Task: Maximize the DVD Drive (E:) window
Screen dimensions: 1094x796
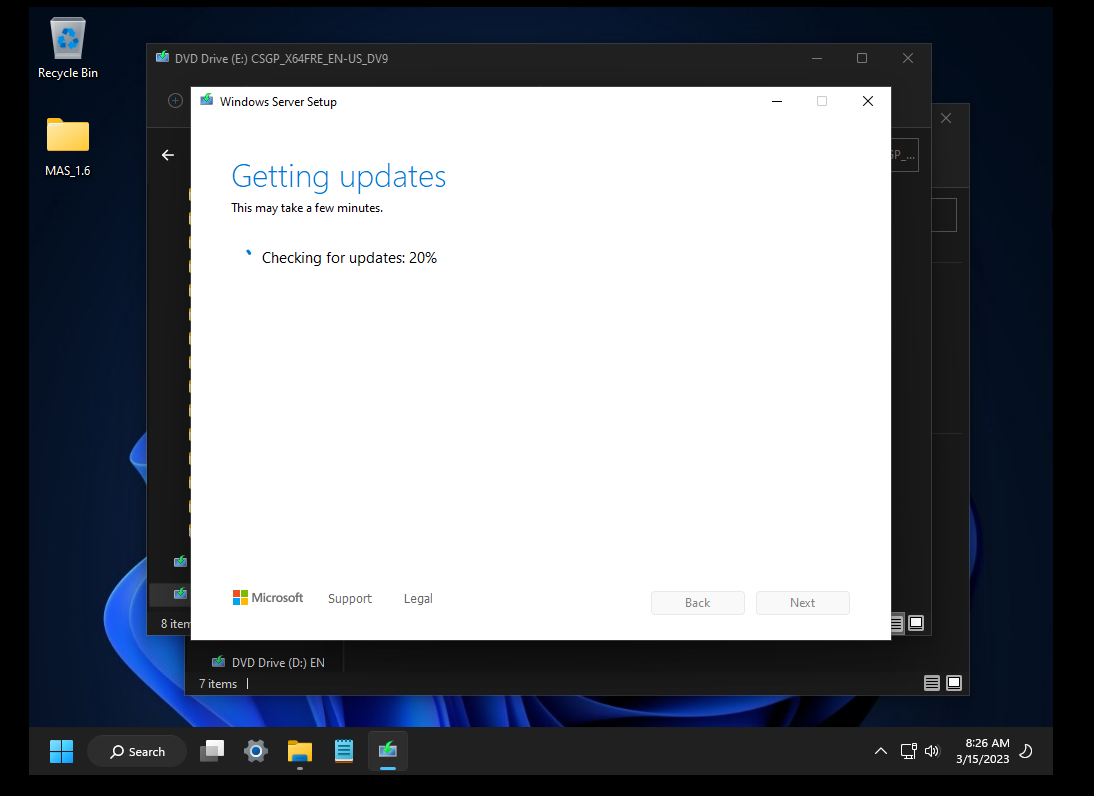Action: pyautogui.click(x=862, y=58)
